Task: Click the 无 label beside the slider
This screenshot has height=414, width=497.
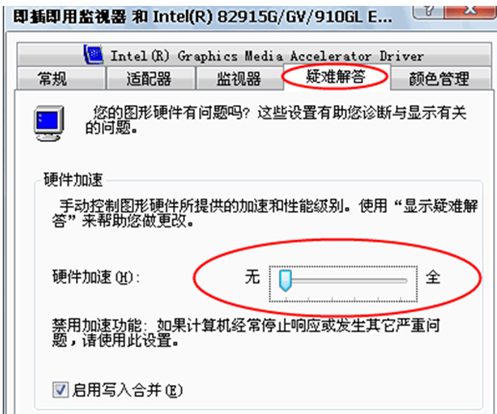Action: [x=252, y=277]
